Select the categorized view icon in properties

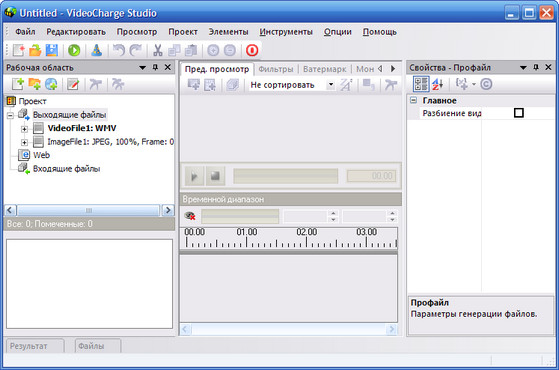click(x=421, y=84)
